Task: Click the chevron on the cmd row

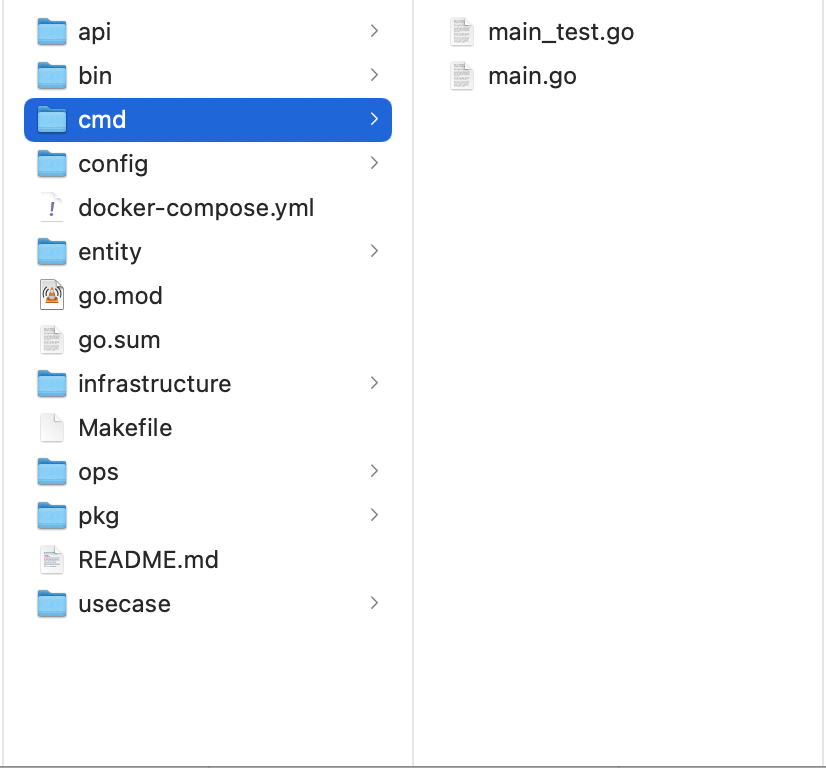Action: [x=374, y=120]
